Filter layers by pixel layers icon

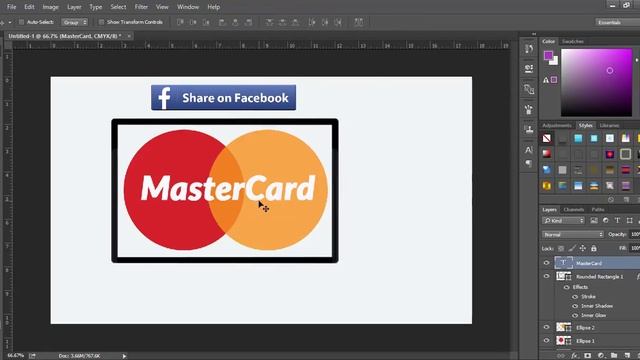(x=594, y=220)
